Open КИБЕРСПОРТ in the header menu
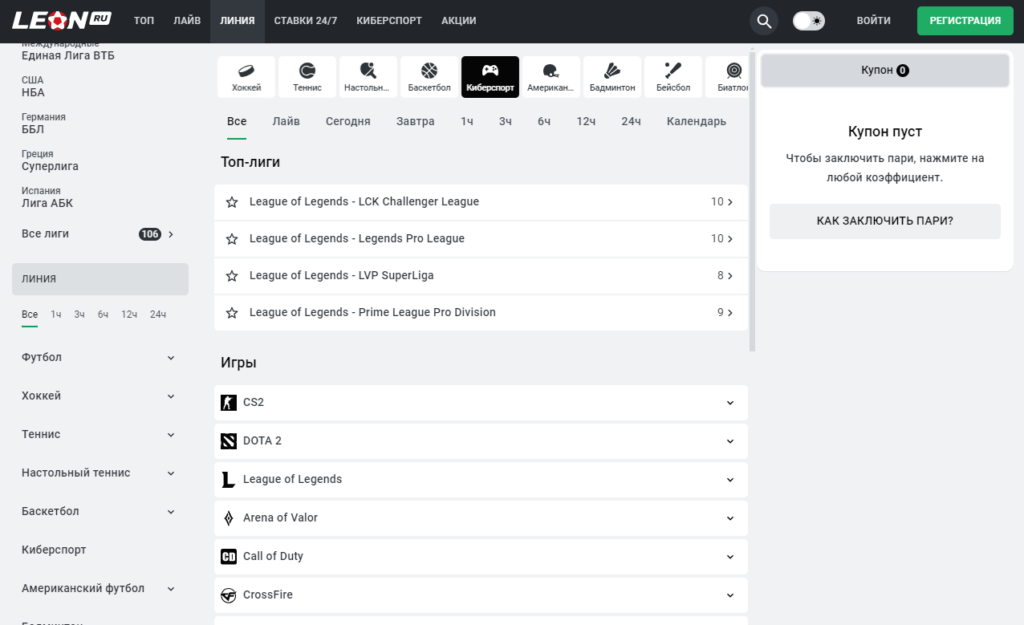This screenshot has width=1024, height=625. click(389, 21)
